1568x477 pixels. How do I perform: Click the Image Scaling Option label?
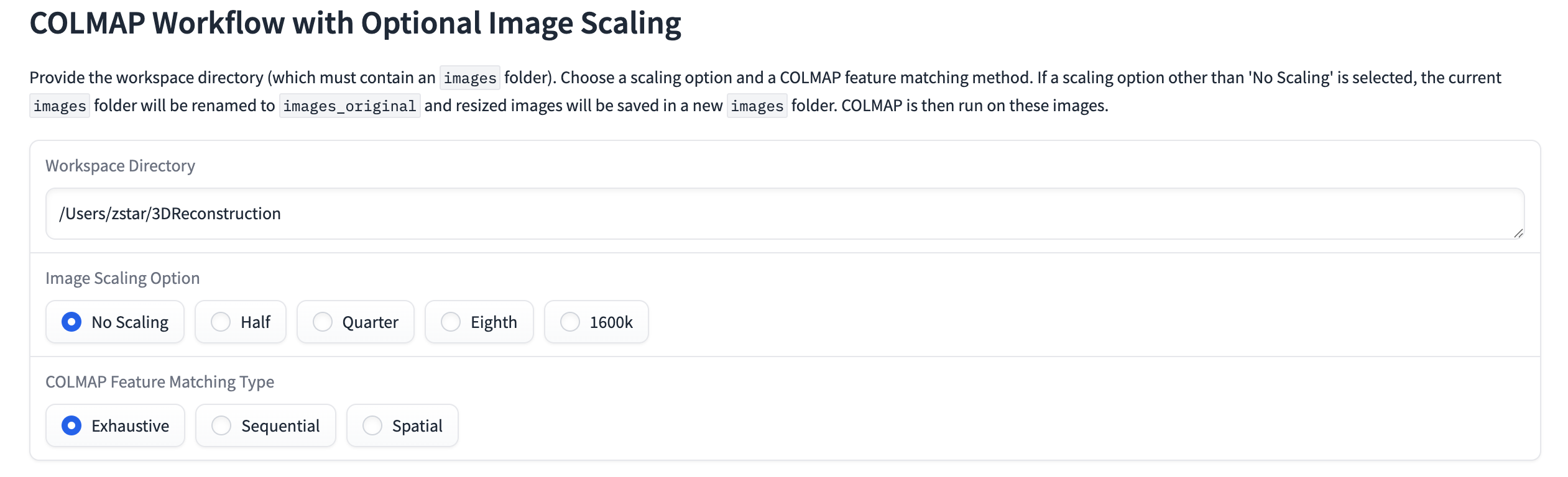122,278
